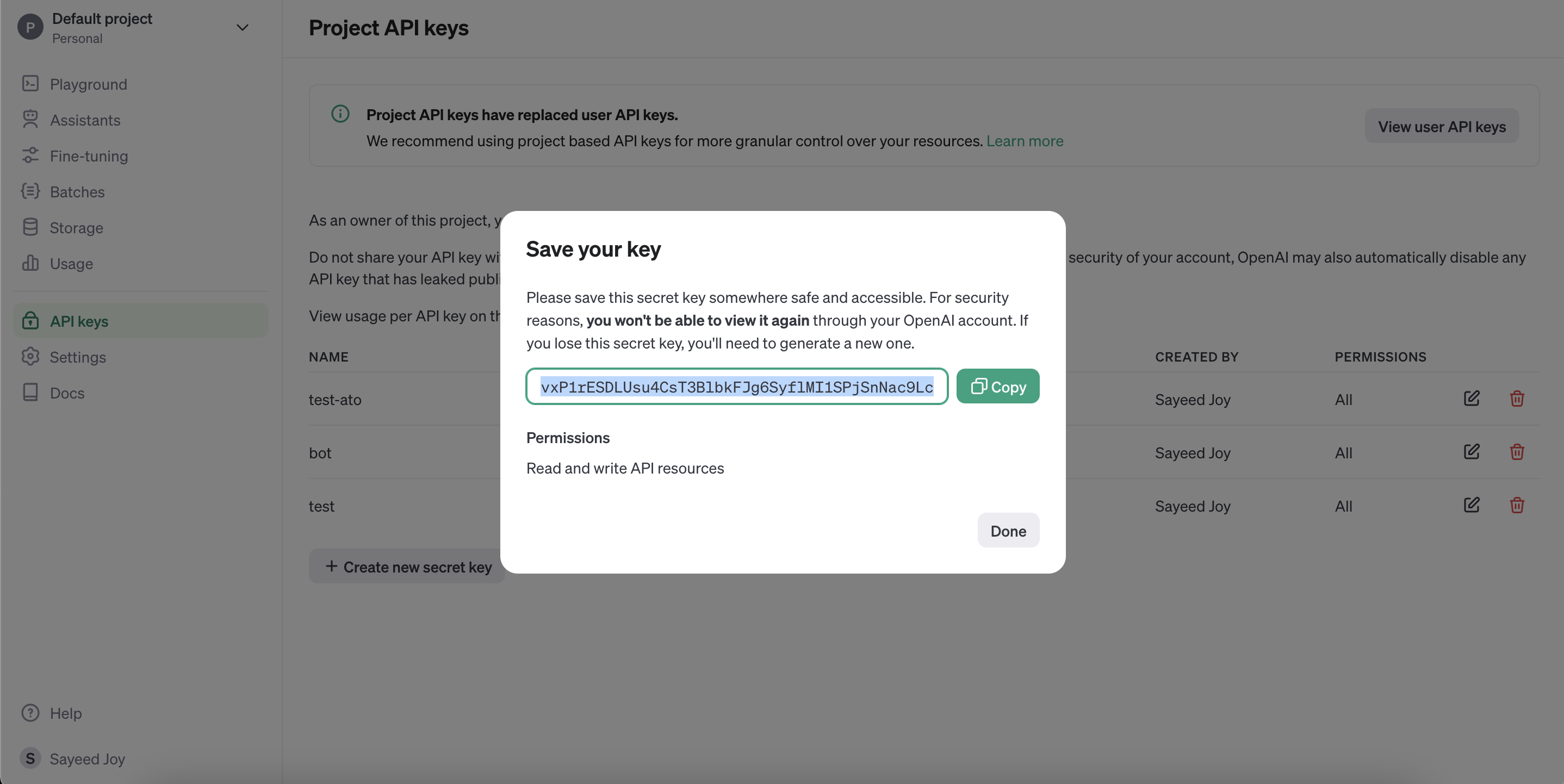Click the delete icon for bot key
The height and width of the screenshot is (784, 1564).
1517,451
